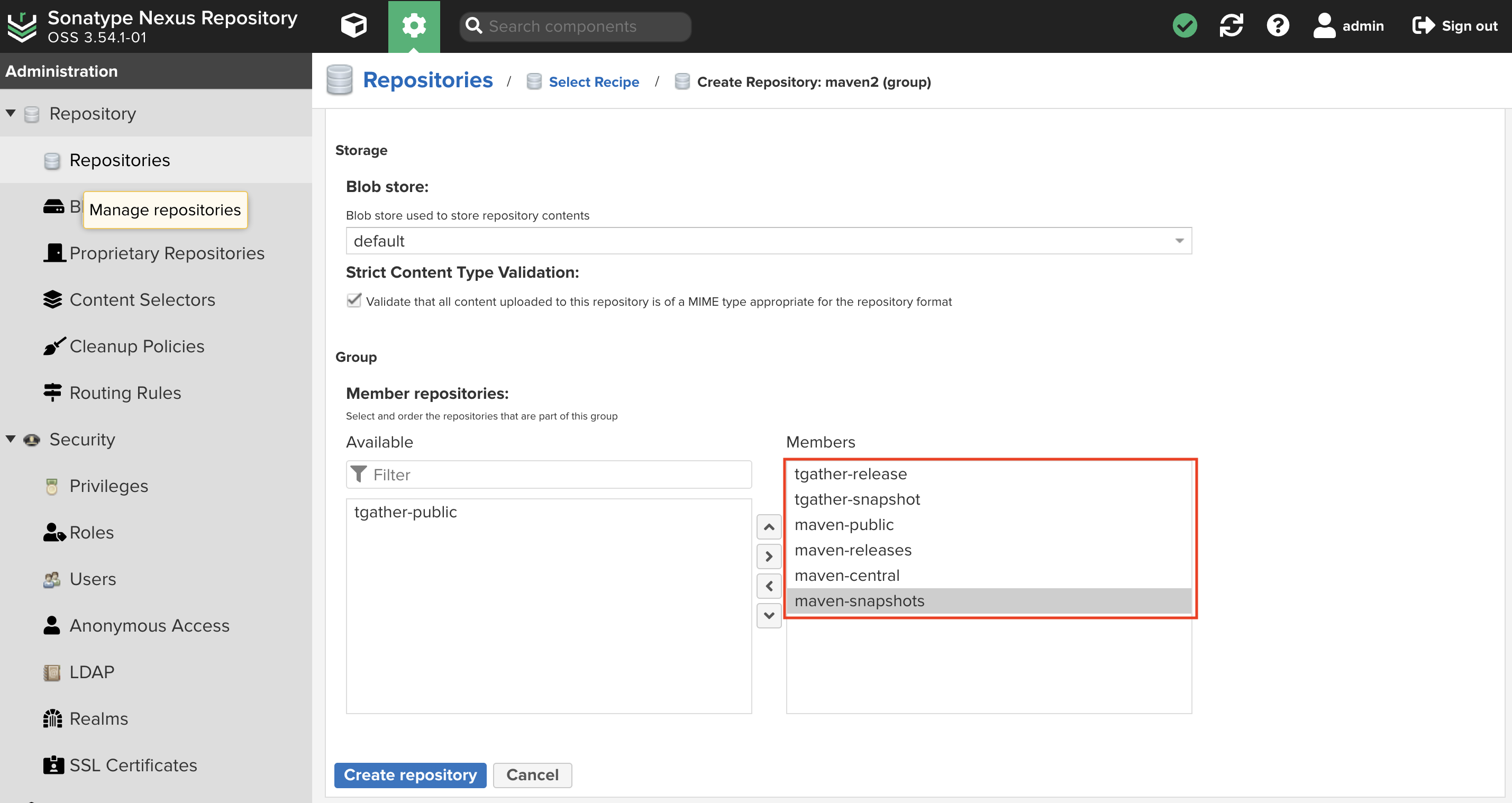1512x803 pixels.
Task: Cancel repository creation
Action: tap(532, 775)
